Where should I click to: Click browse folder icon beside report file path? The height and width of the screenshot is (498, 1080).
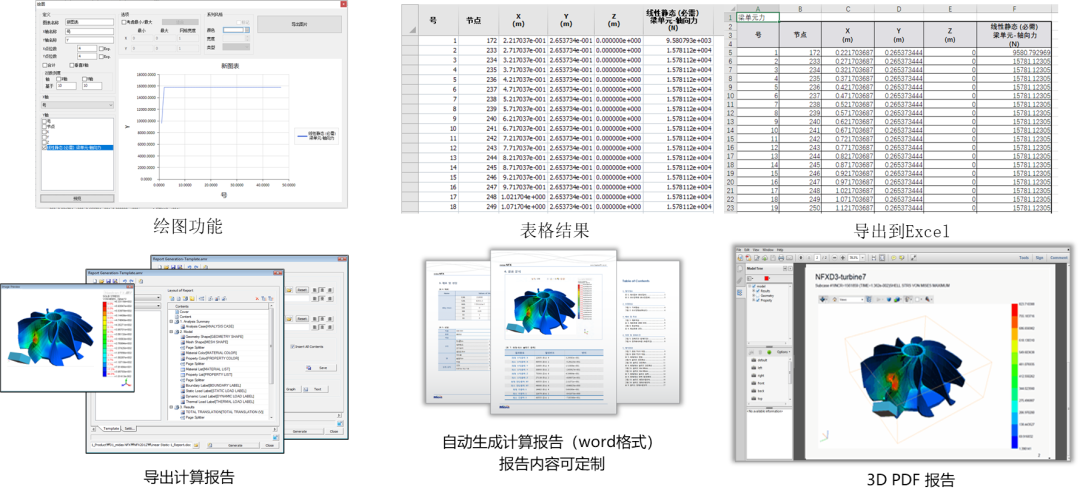(196, 445)
